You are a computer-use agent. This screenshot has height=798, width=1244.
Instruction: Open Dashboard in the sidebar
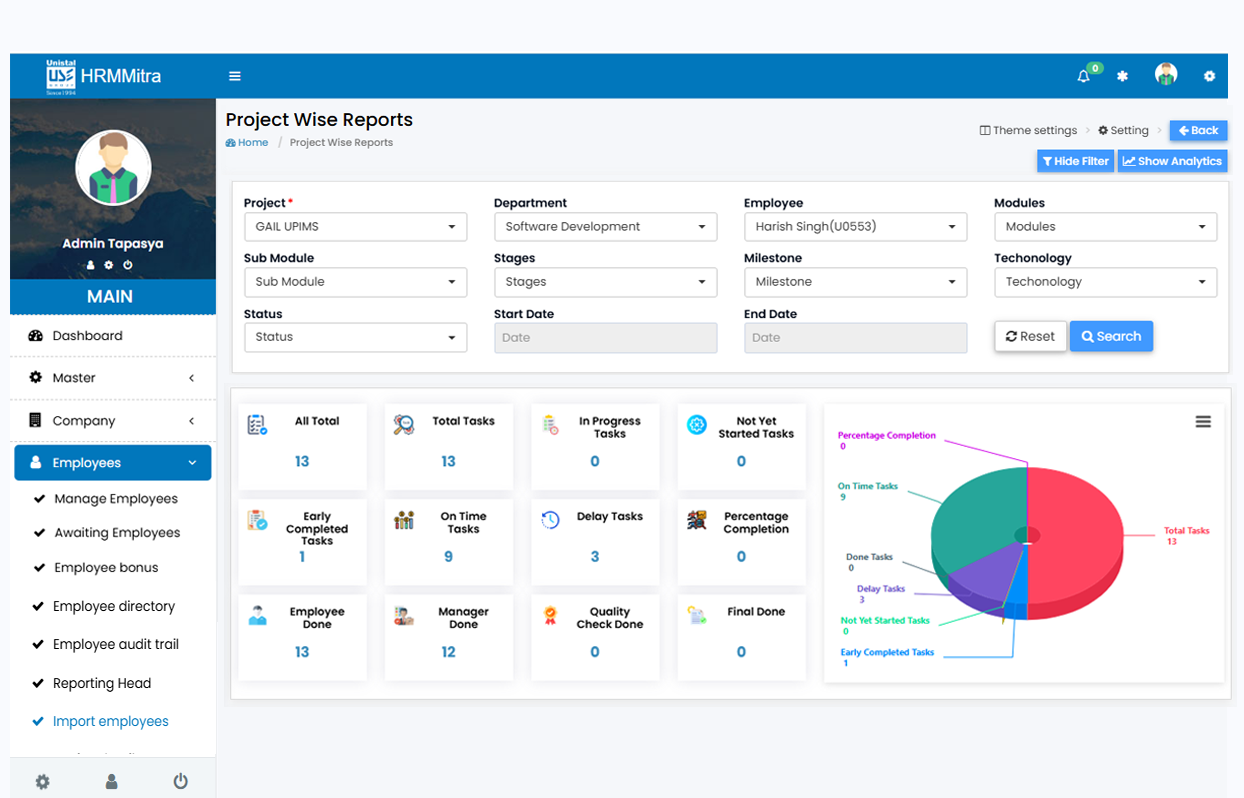(88, 336)
